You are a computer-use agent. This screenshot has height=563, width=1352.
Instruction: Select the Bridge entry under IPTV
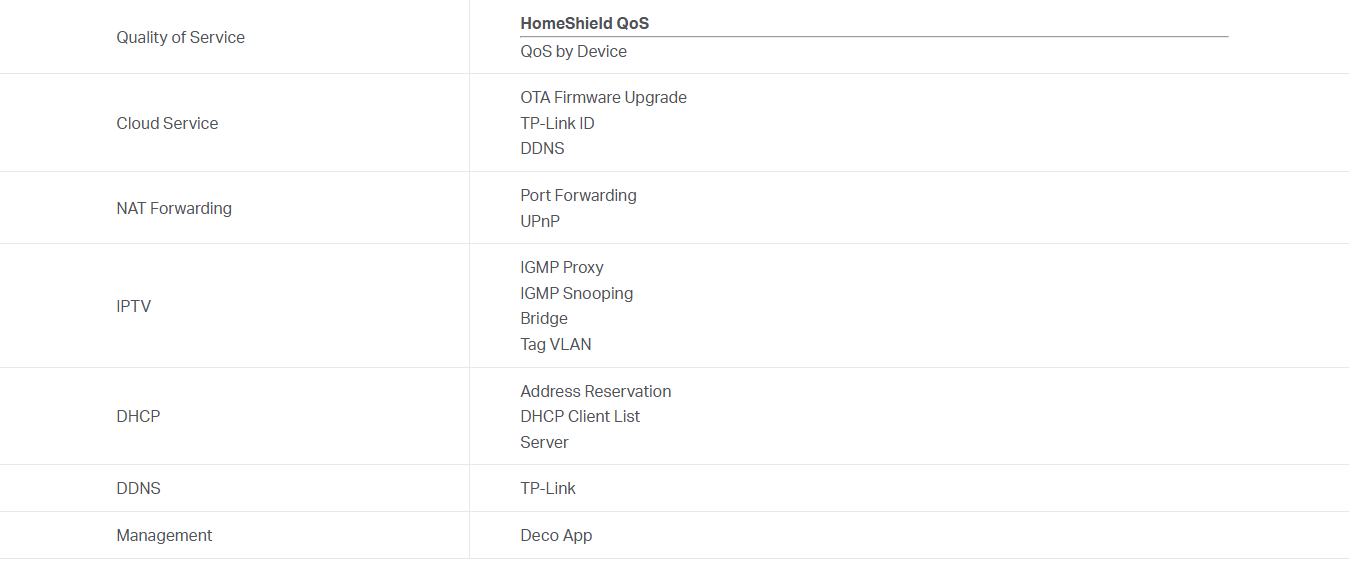point(544,318)
